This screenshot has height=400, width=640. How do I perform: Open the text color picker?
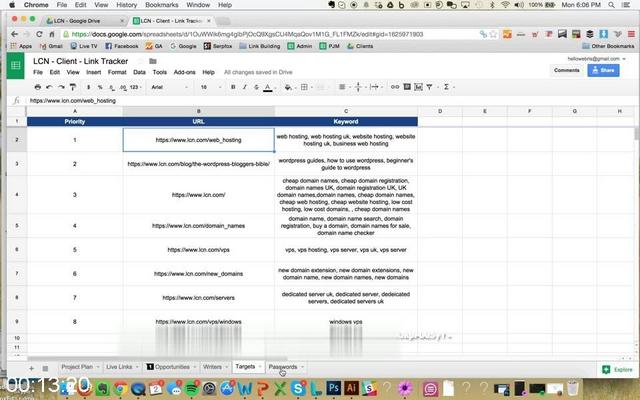pos(268,87)
